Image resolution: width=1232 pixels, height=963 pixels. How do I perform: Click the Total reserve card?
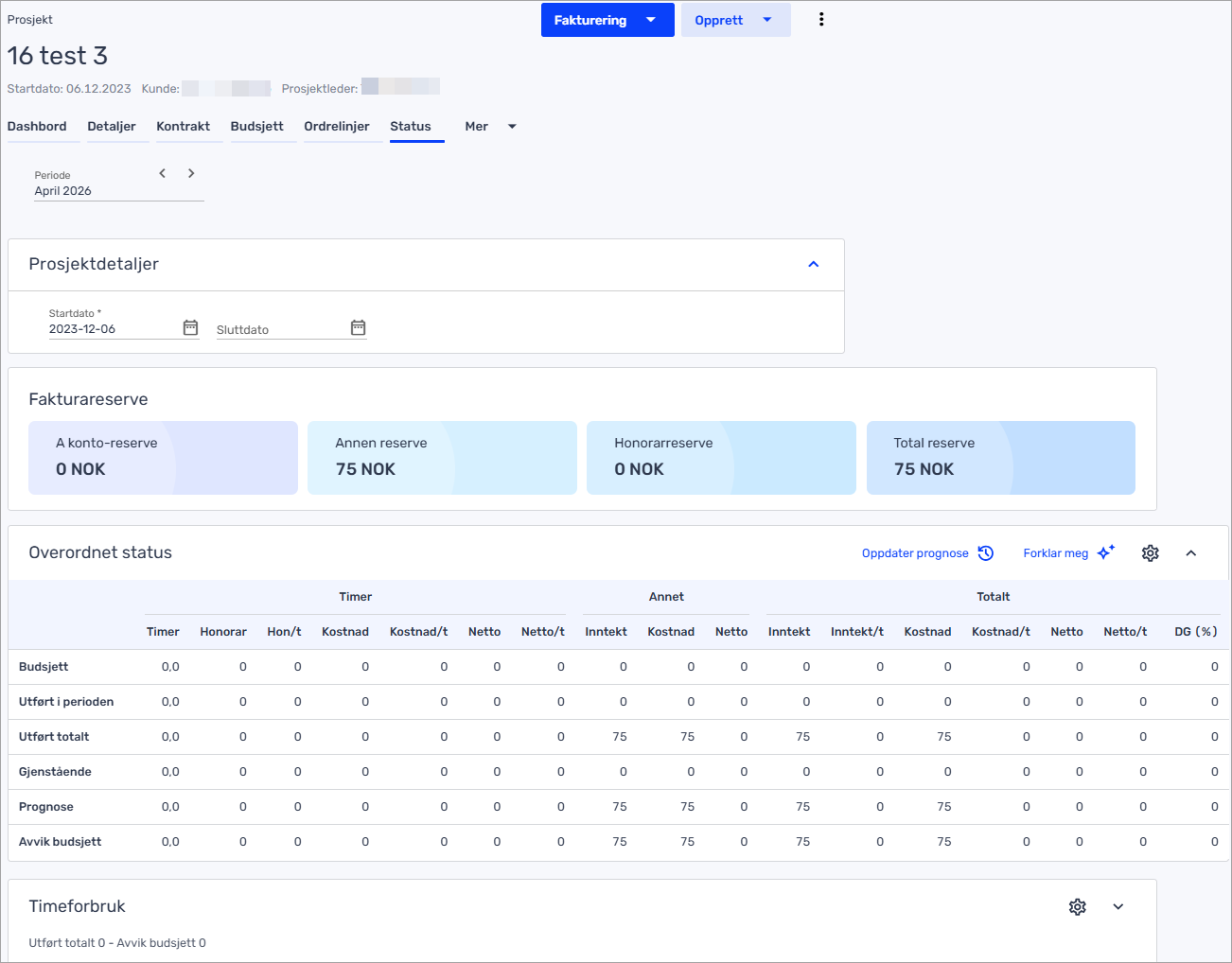[x=1000, y=458]
